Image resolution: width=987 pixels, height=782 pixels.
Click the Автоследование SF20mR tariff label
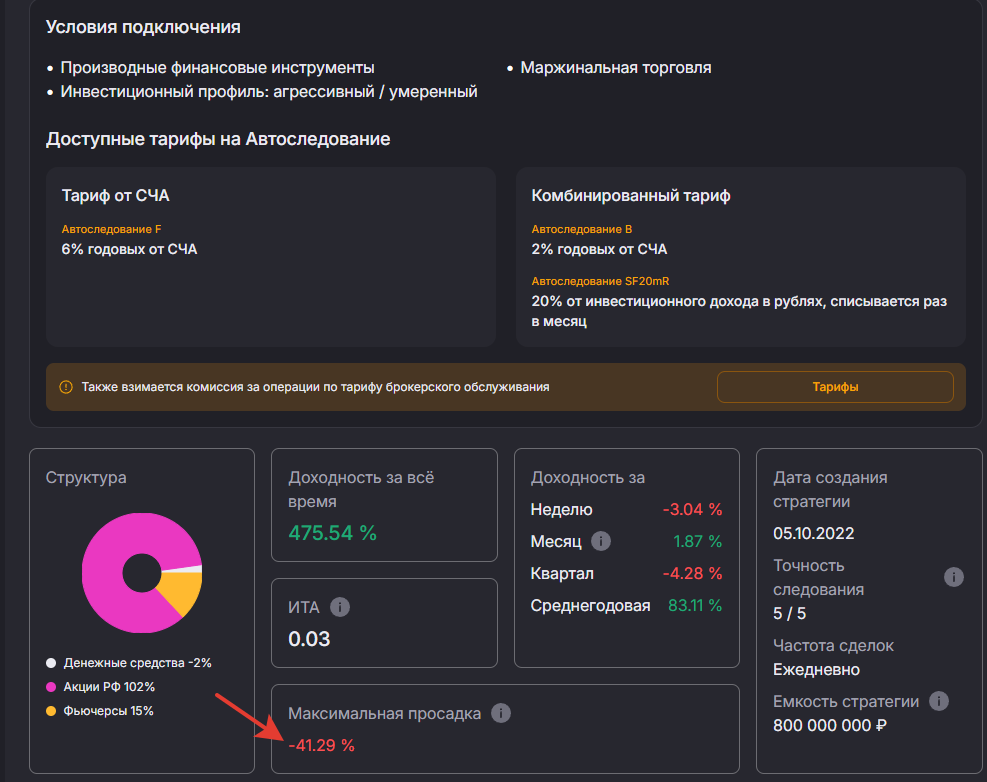(600, 281)
